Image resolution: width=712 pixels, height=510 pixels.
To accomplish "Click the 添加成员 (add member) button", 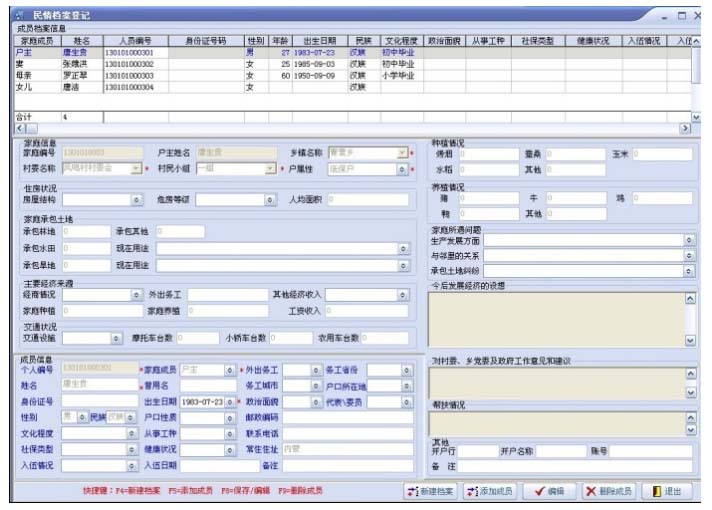I will (489, 492).
